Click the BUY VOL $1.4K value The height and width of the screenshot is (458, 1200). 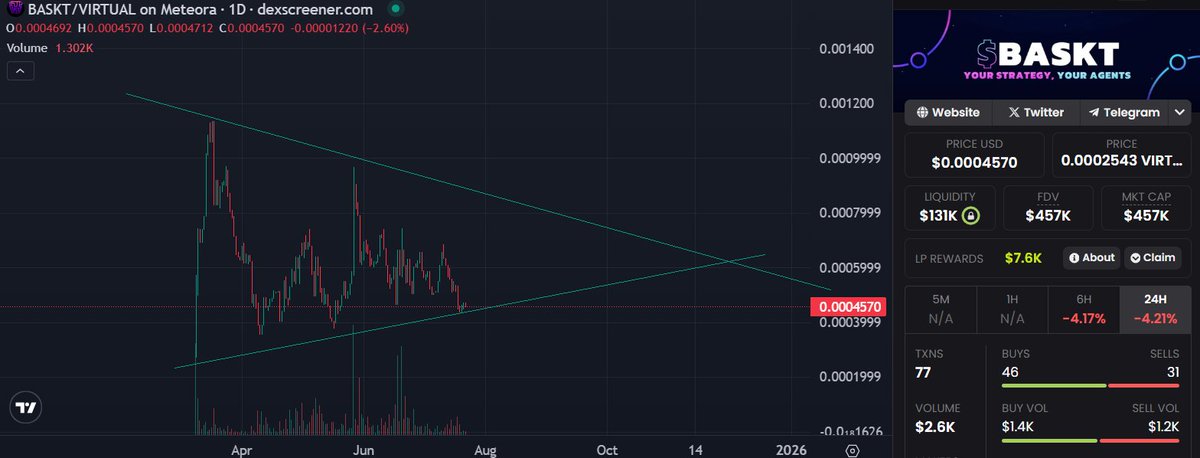point(1018,427)
